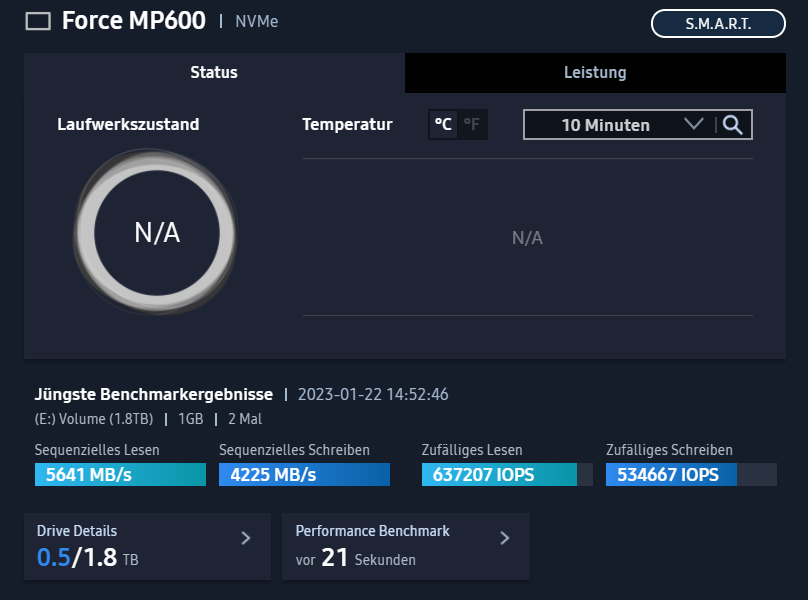Click the Zufälliges Schreiben label
Screen dimensions: 808x600
coord(669,450)
